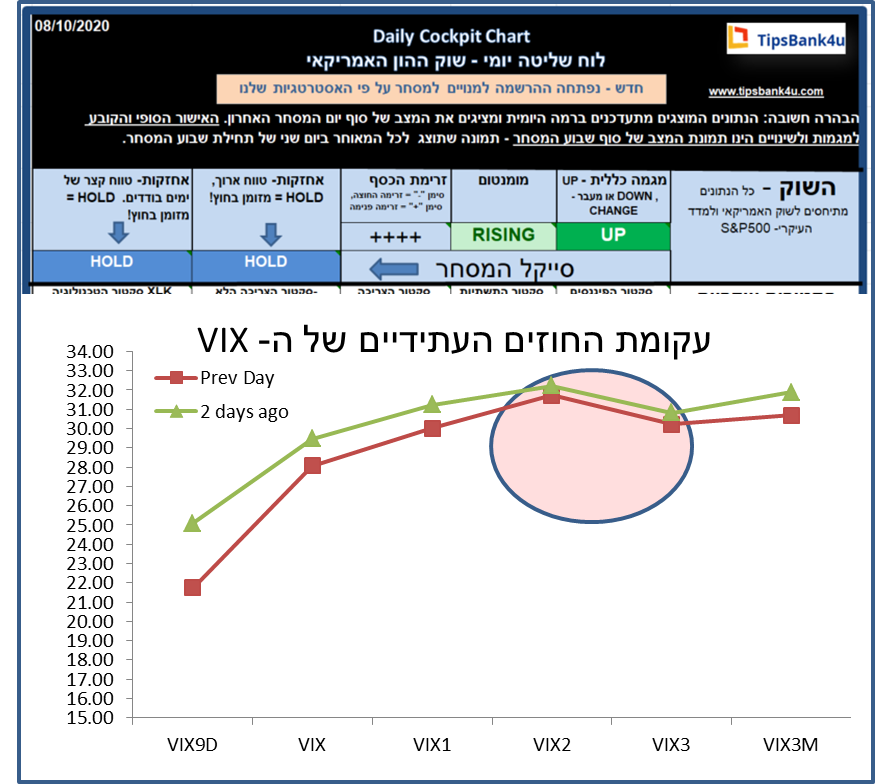The width and height of the screenshot is (875, 784).
Task: Click the 2 days ago legend entry
Action: [221, 412]
